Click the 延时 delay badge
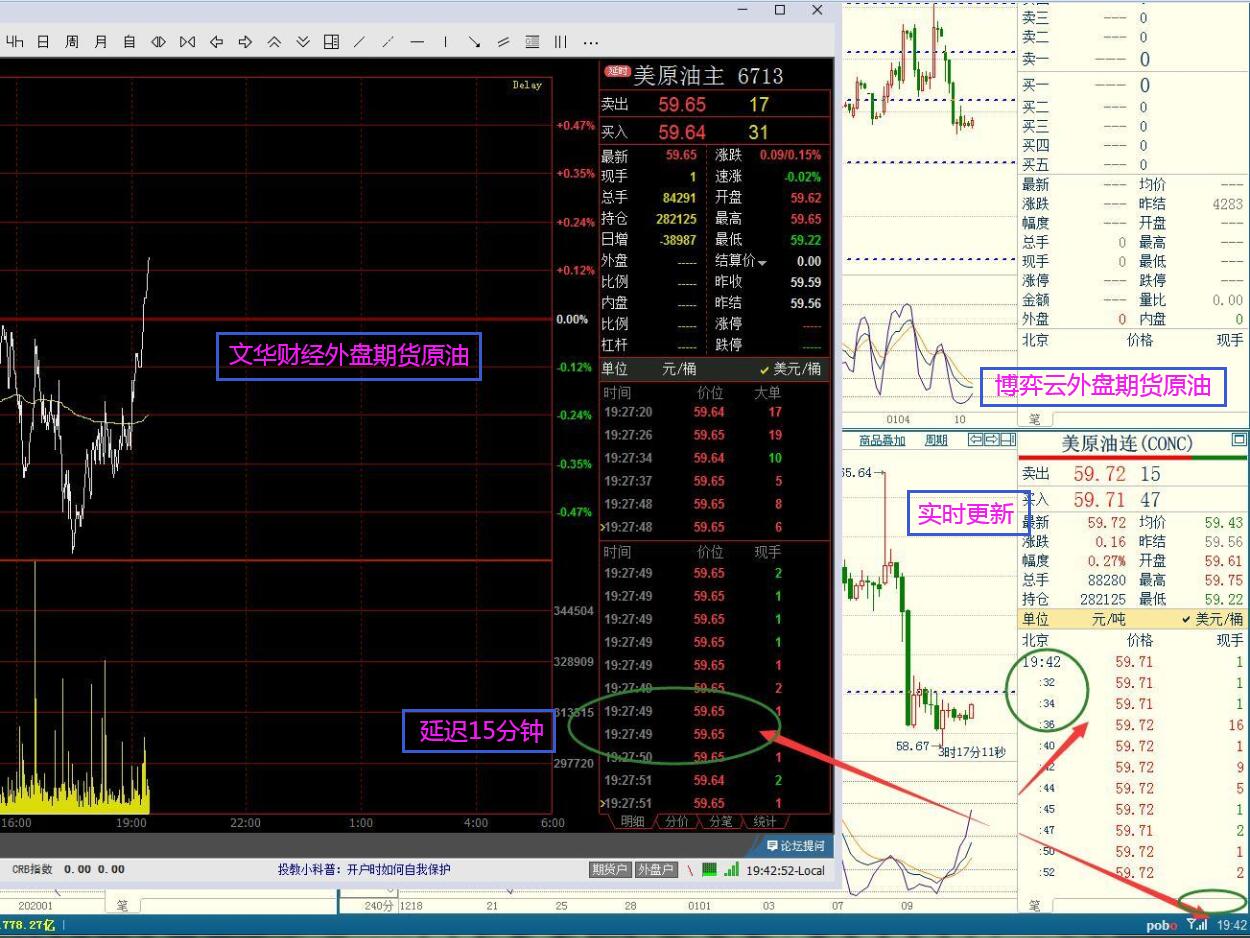The height and width of the screenshot is (938, 1250). 616,71
